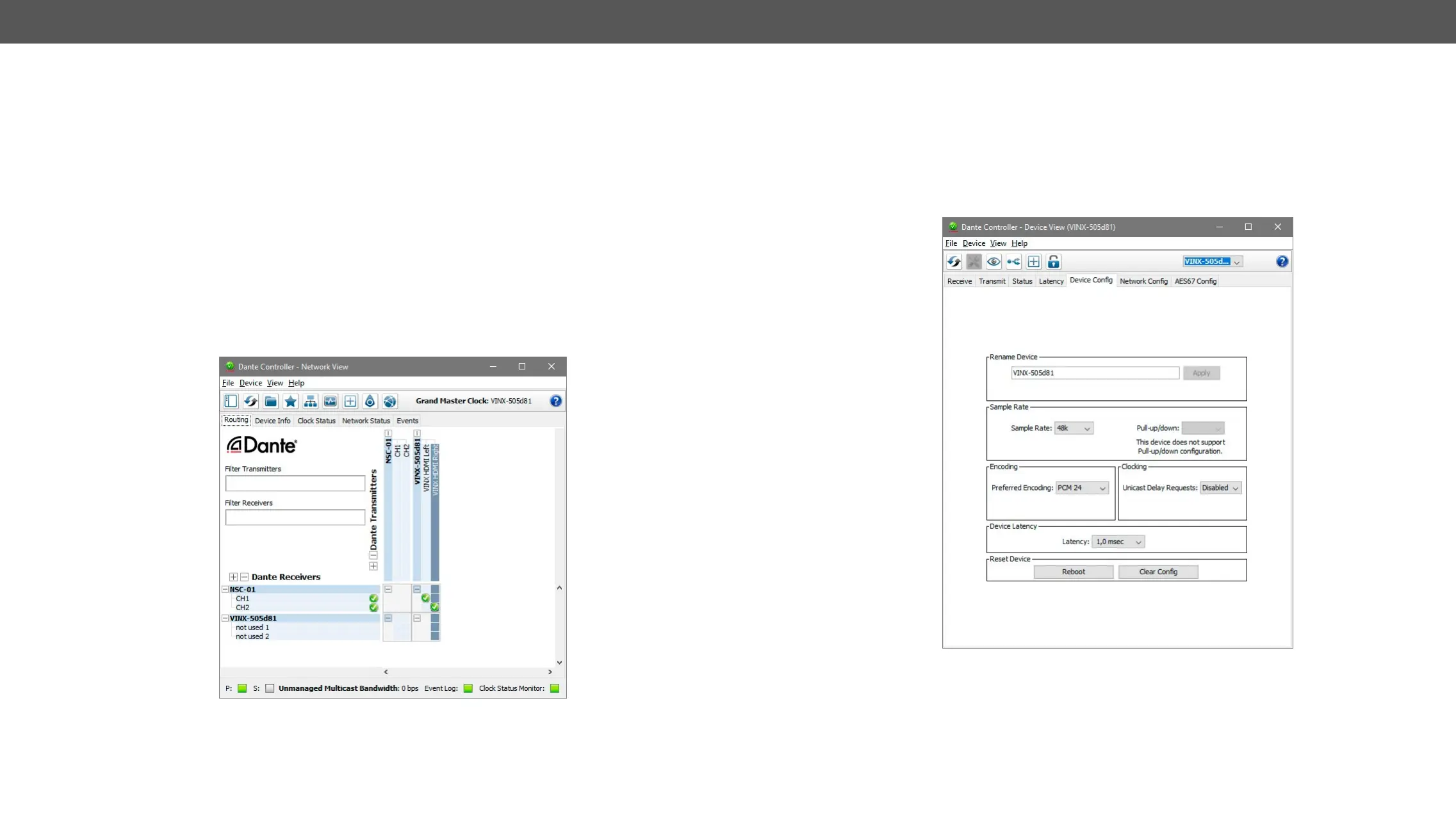Collapse the NSC-01 receiver tree node
The height and width of the screenshot is (817, 1456).
225,589
